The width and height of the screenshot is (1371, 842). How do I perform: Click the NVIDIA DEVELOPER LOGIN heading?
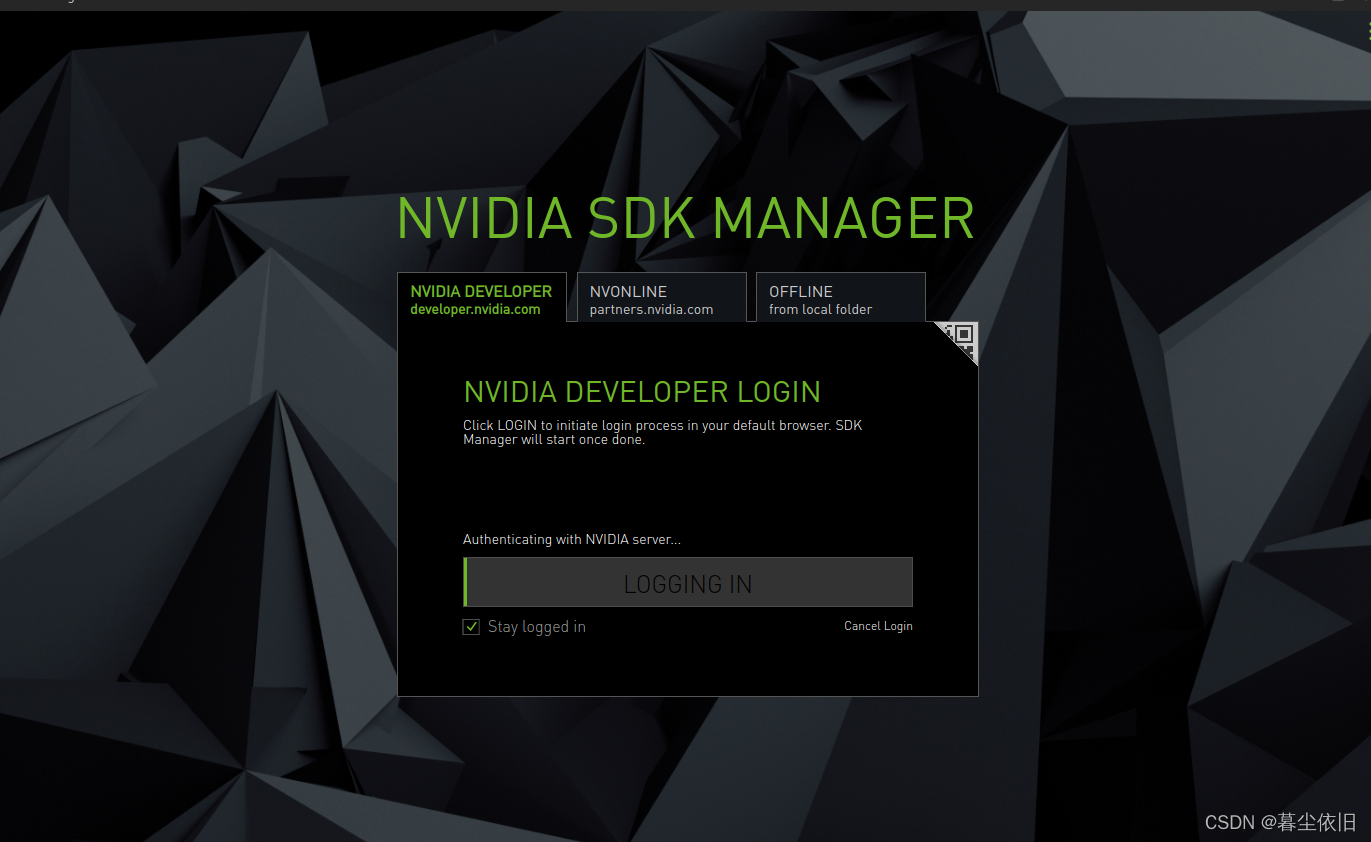[x=642, y=391]
